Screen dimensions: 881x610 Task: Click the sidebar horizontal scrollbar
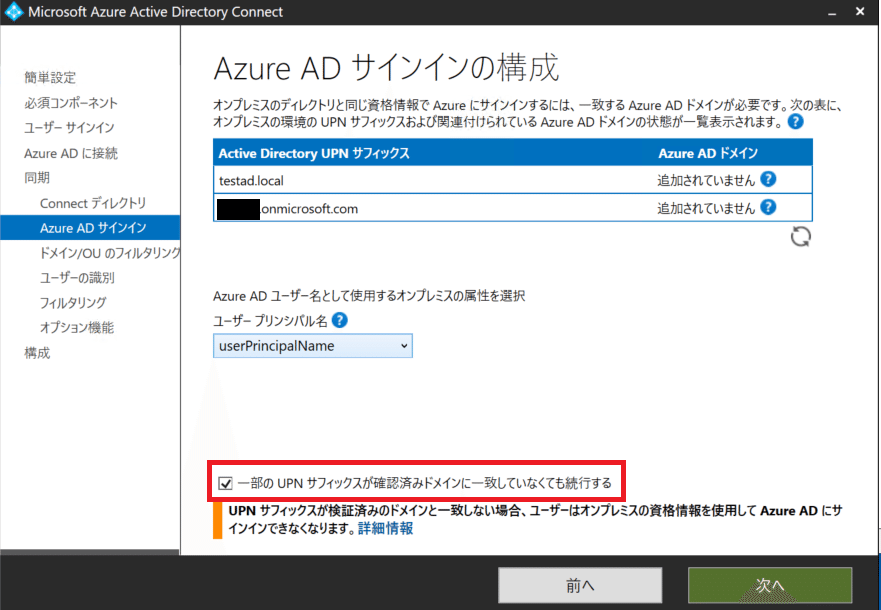pyautogui.click(x=90, y=552)
